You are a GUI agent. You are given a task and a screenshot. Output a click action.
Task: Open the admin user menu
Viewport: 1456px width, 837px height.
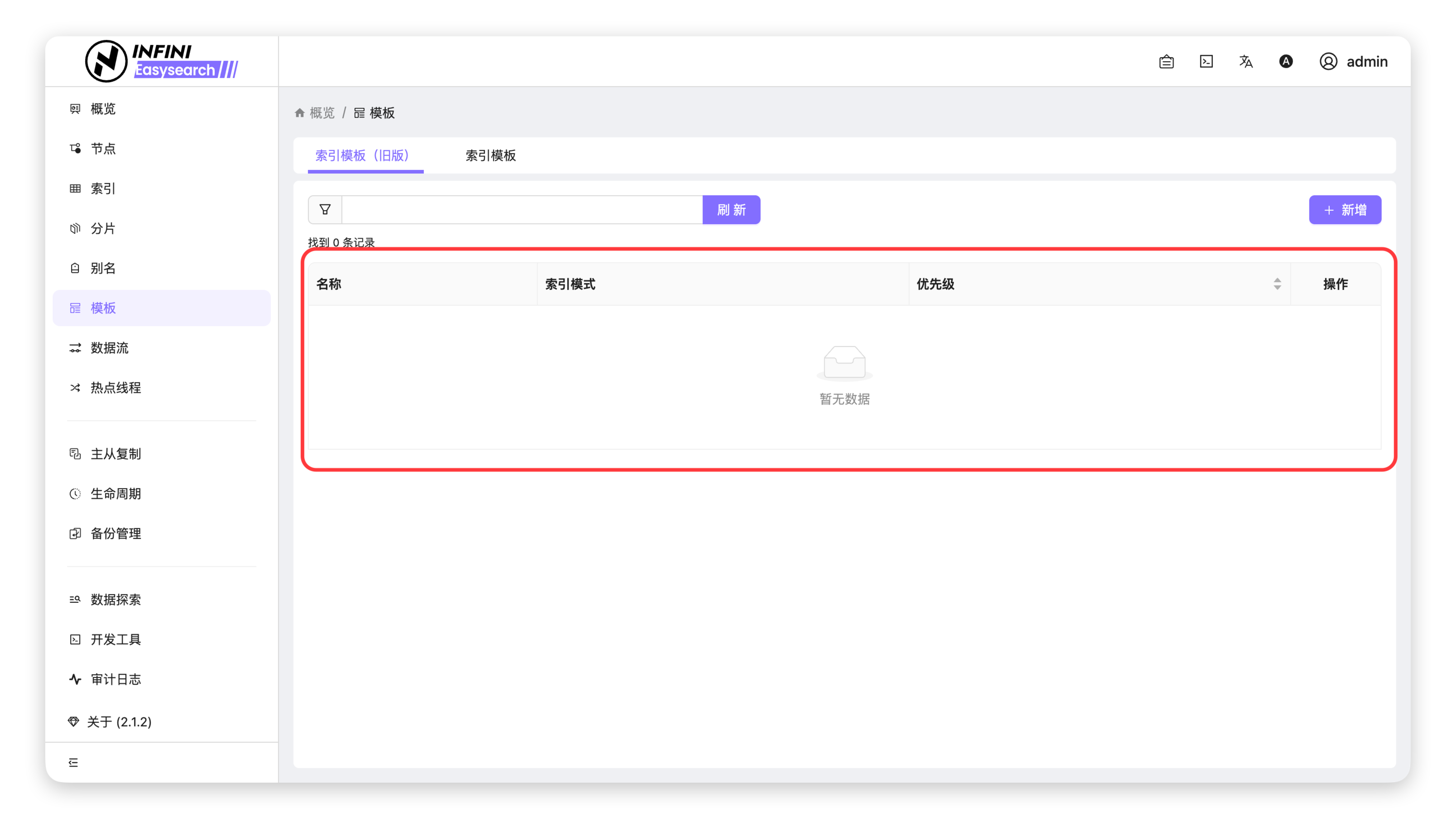tap(1353, 62)
